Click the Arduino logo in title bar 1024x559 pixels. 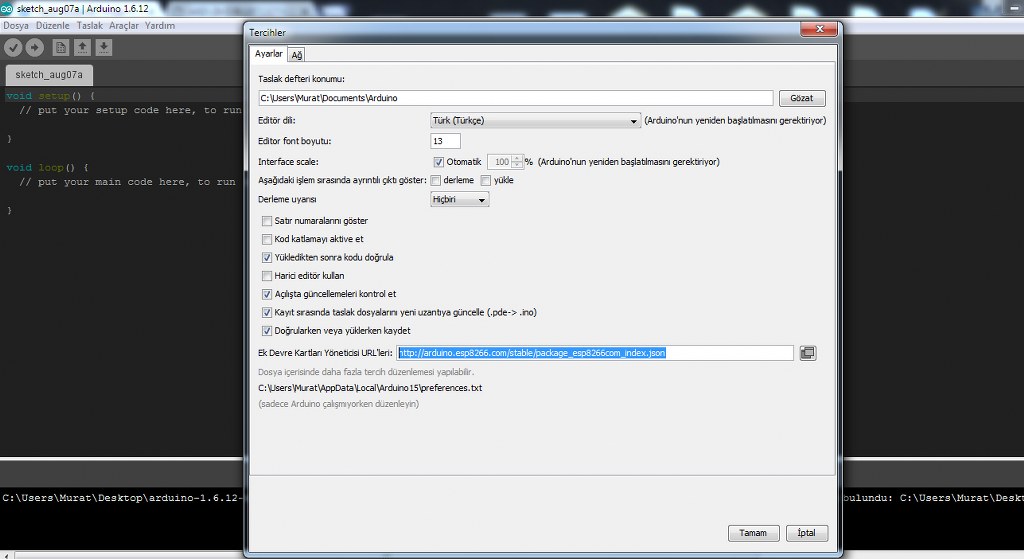point(7,8)
